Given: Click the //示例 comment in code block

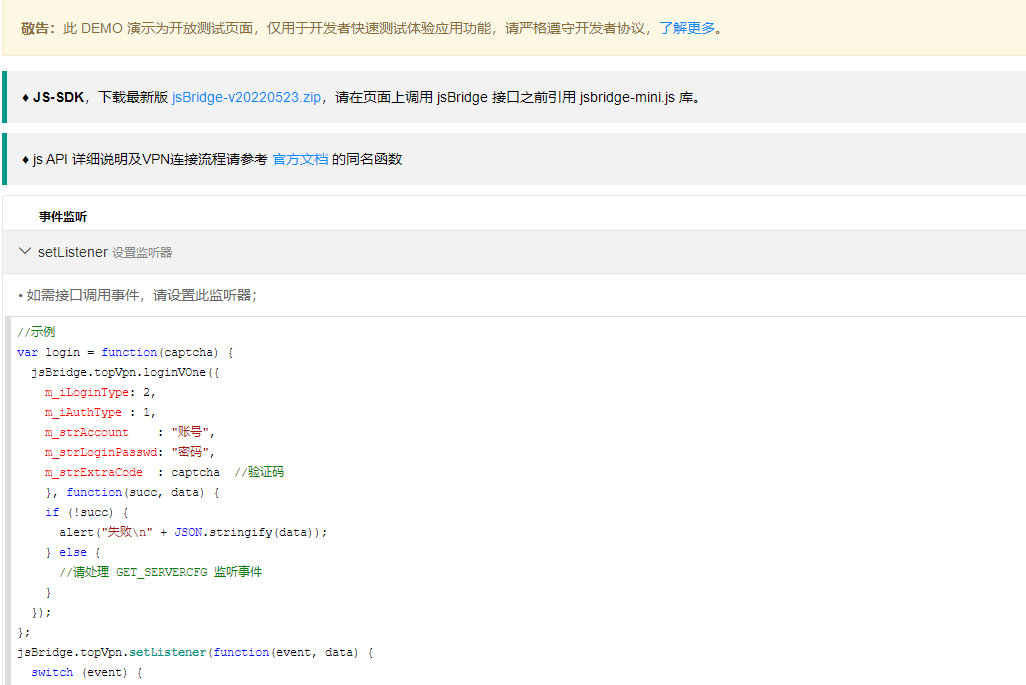Looking at the screenshot, I should [x=36, y=332].
